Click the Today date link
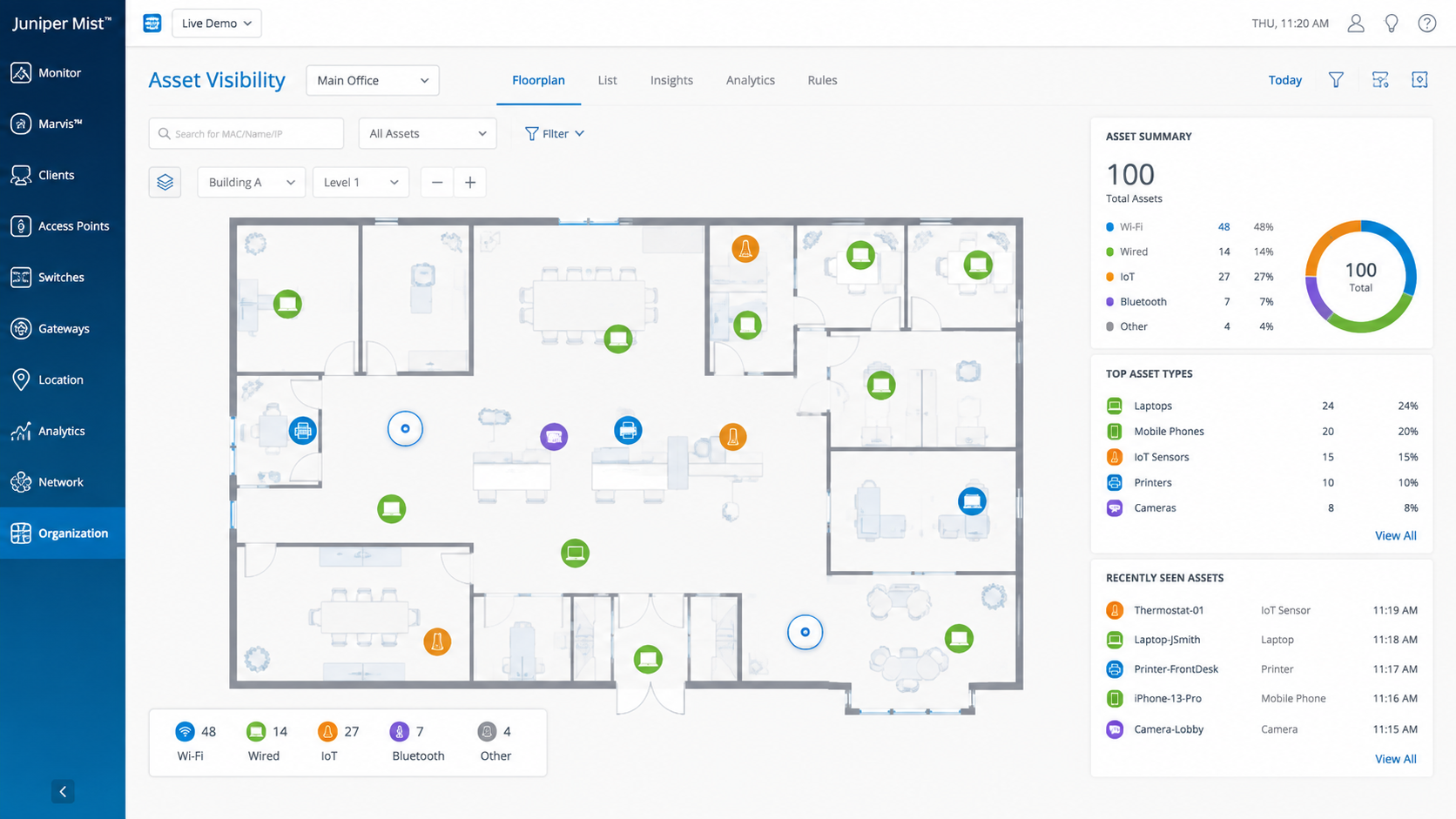Viewport: 1456px width, 819px height. (1285, 80)
